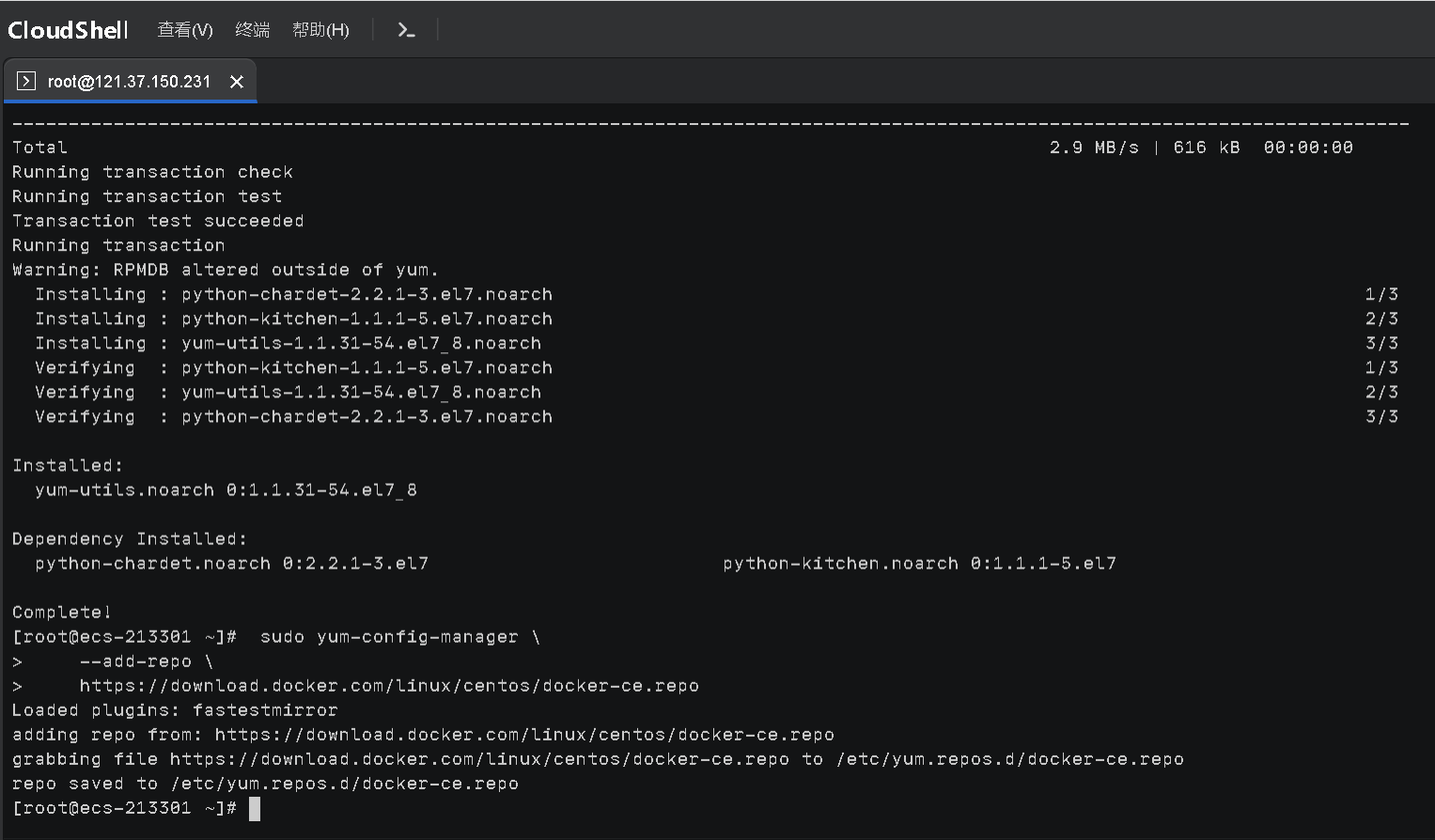Open the 帮助(H) menu
1435x840 pixels.
click(x=320, y=30)
